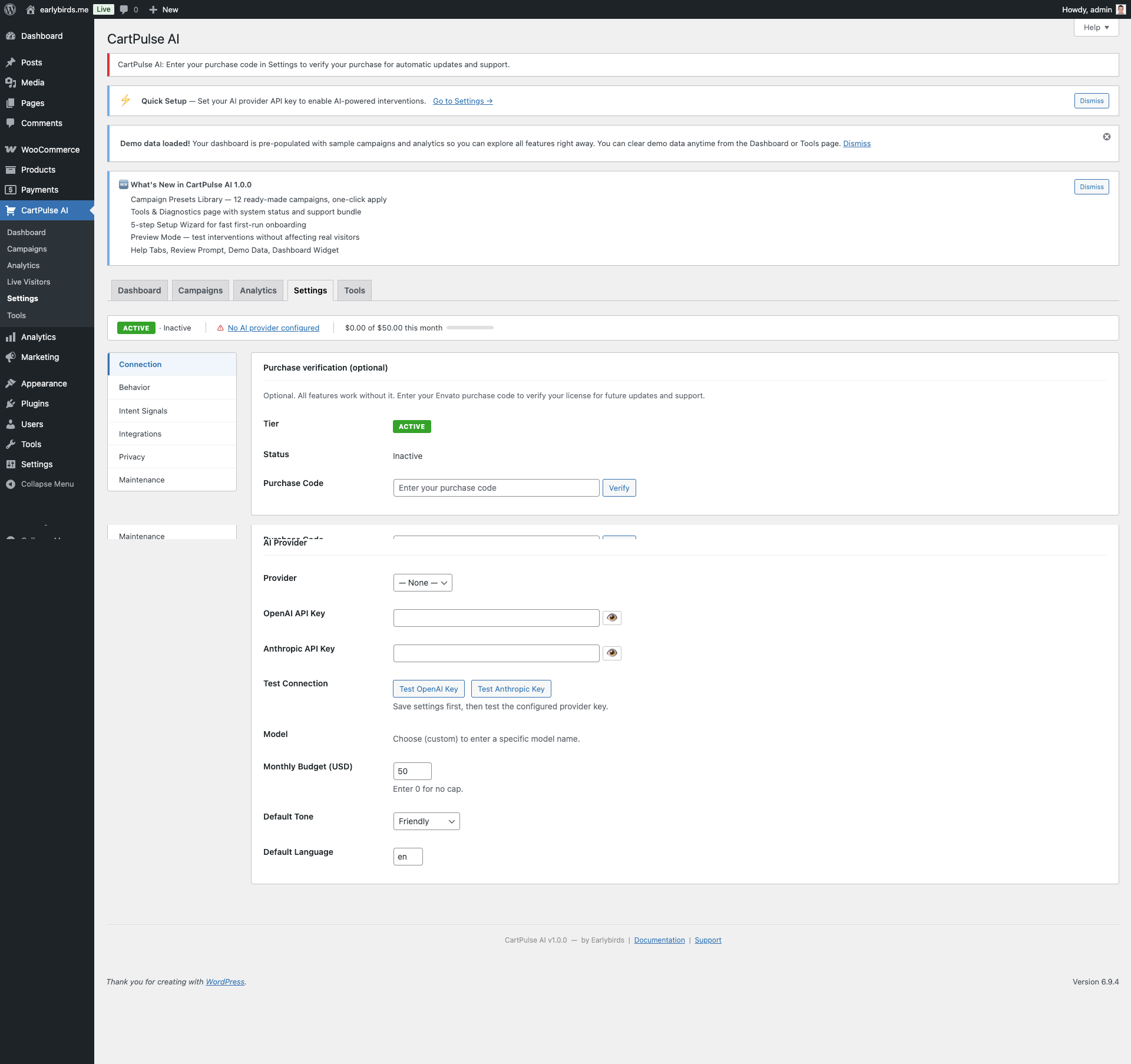
Task: Reveal the OpenAI API Key with eye toggle
Action: (612, 617)
